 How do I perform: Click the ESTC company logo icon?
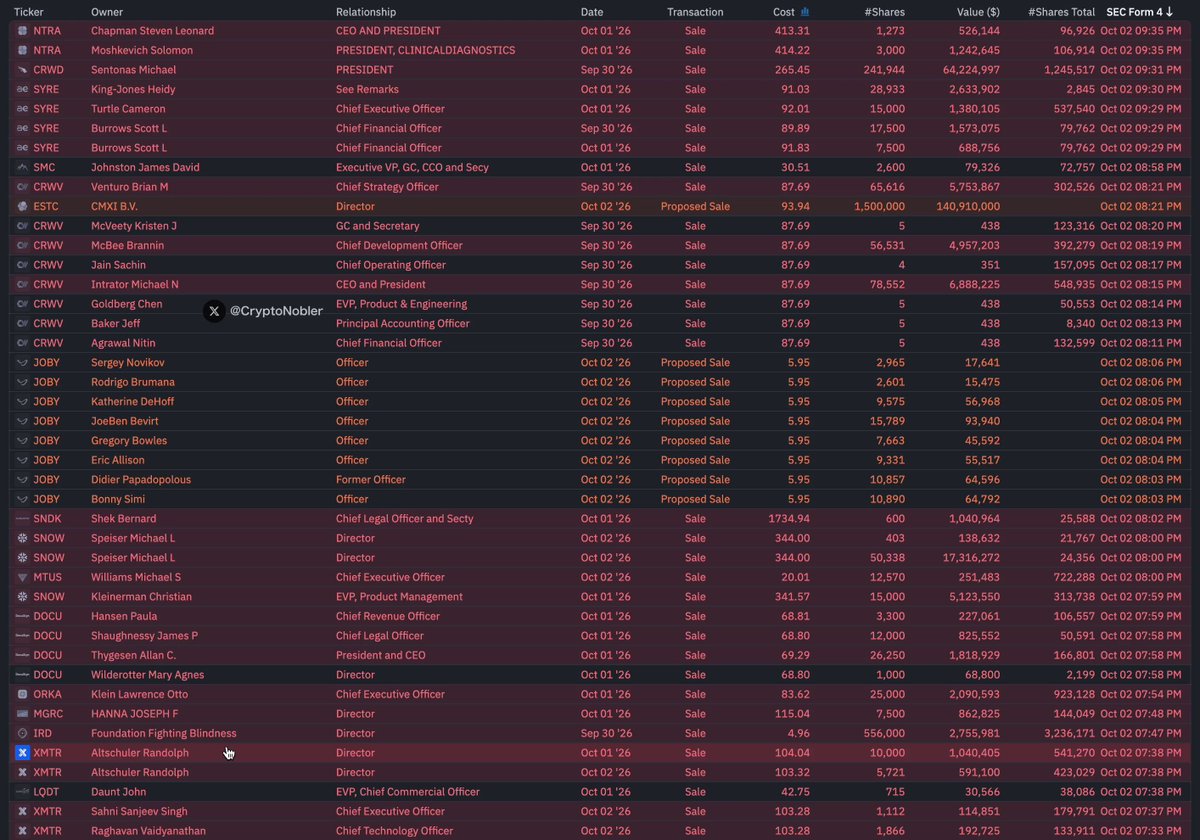22,206
